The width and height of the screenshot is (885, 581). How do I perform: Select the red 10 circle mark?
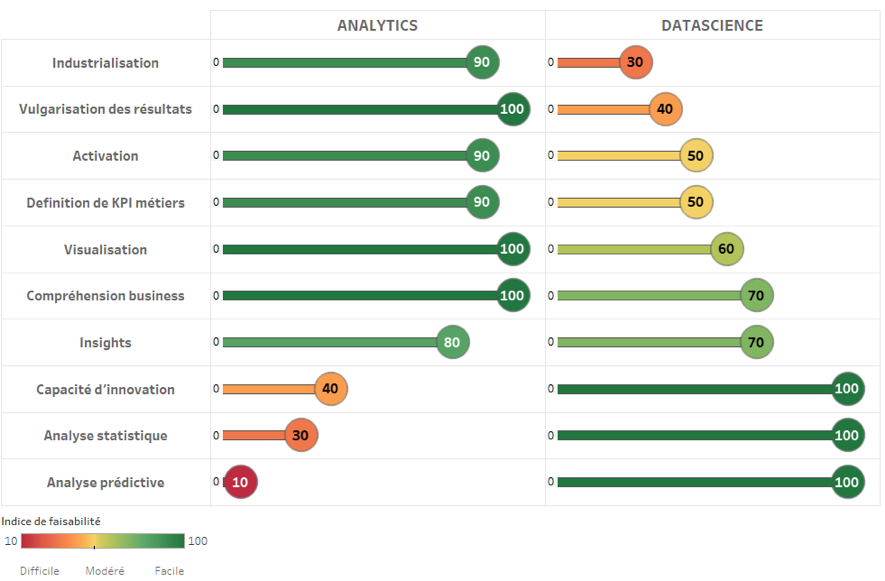[x=240, y=483]
